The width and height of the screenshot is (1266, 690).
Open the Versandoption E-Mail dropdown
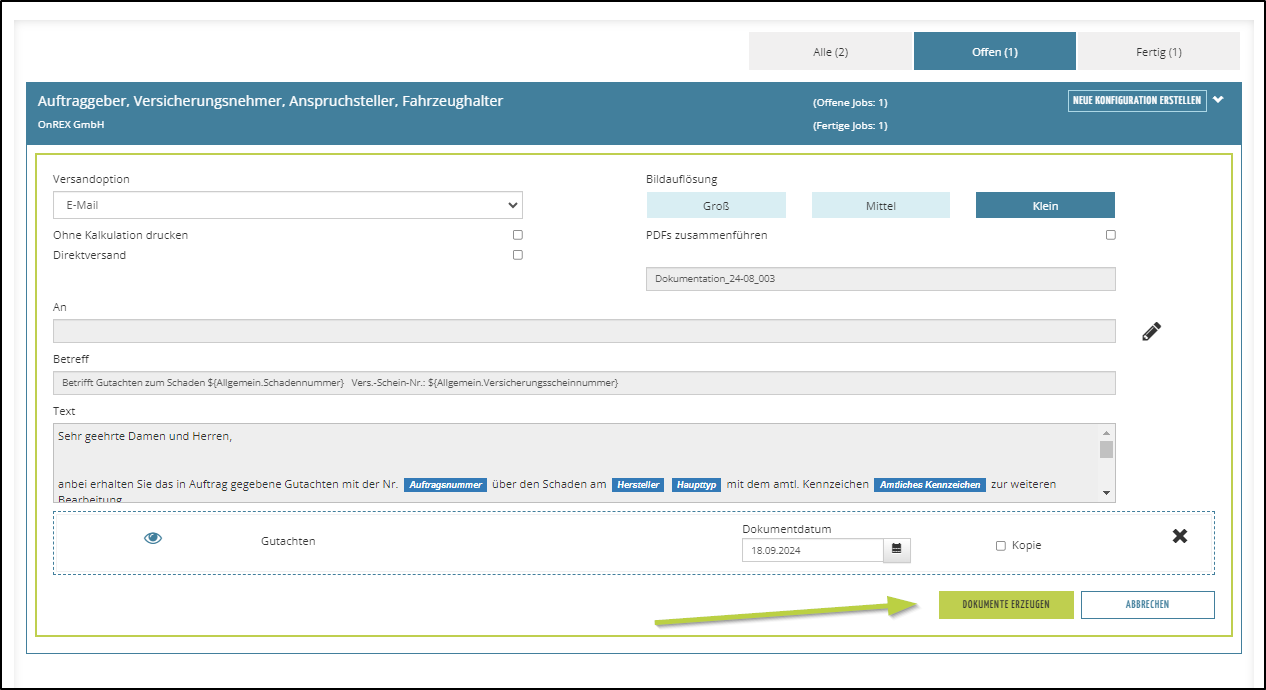coord(287,205)
